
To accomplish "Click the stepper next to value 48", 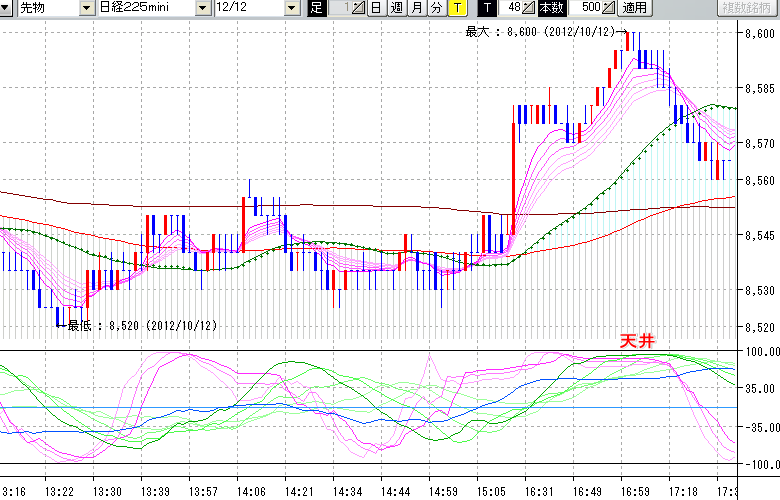I will point(529,8).
